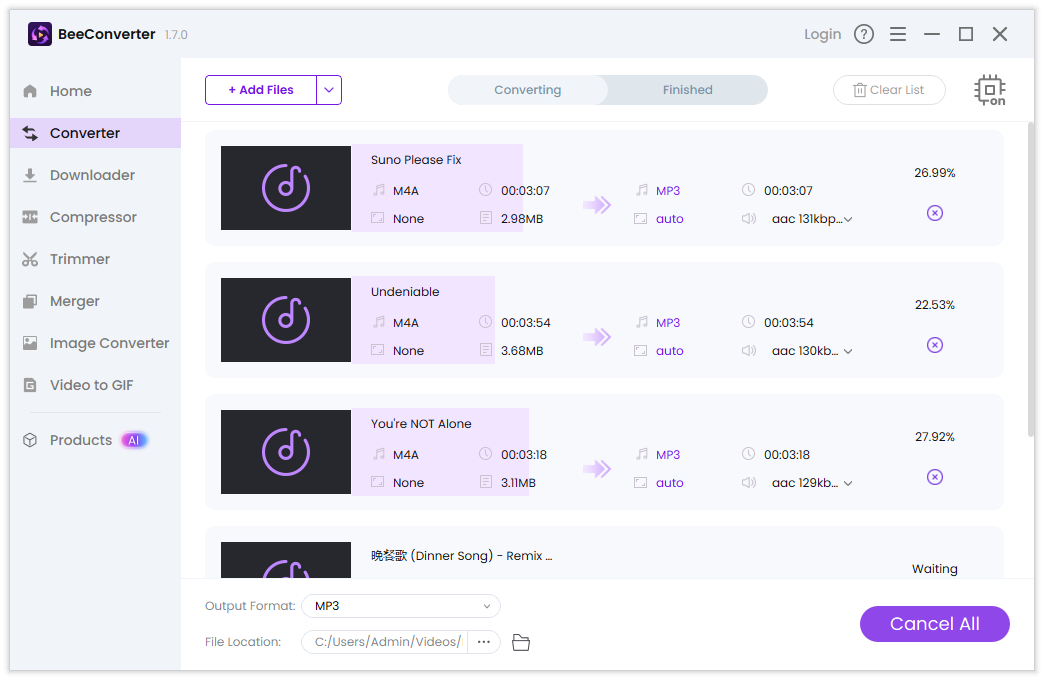Cancel the You're NOT Alone conversion
This screenshot has width=1044, height=680.
tap(934, 477)
